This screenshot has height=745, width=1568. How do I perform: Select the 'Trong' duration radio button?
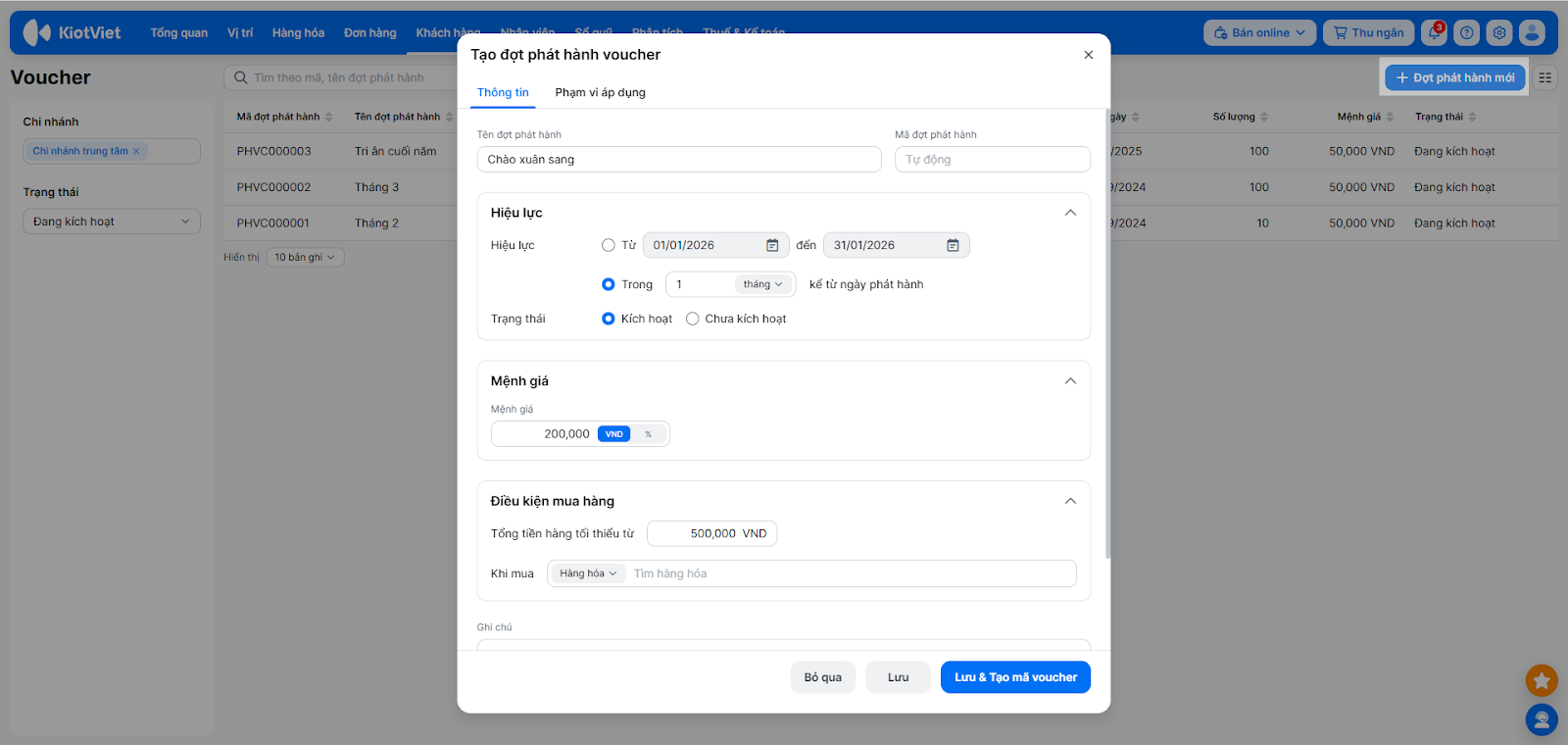coord(609,284)
